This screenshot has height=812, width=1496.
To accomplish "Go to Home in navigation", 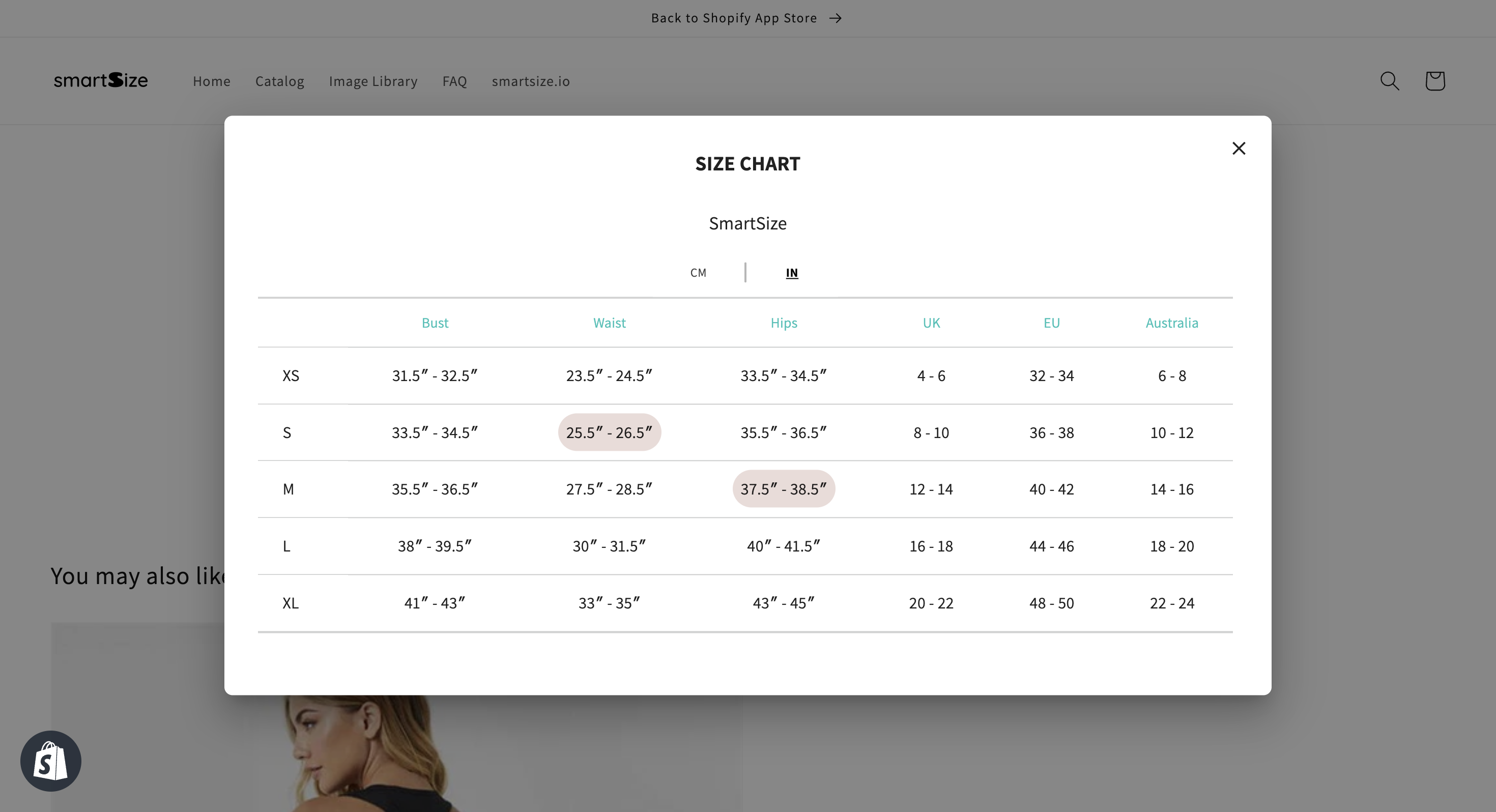I will tap(211, 81).
